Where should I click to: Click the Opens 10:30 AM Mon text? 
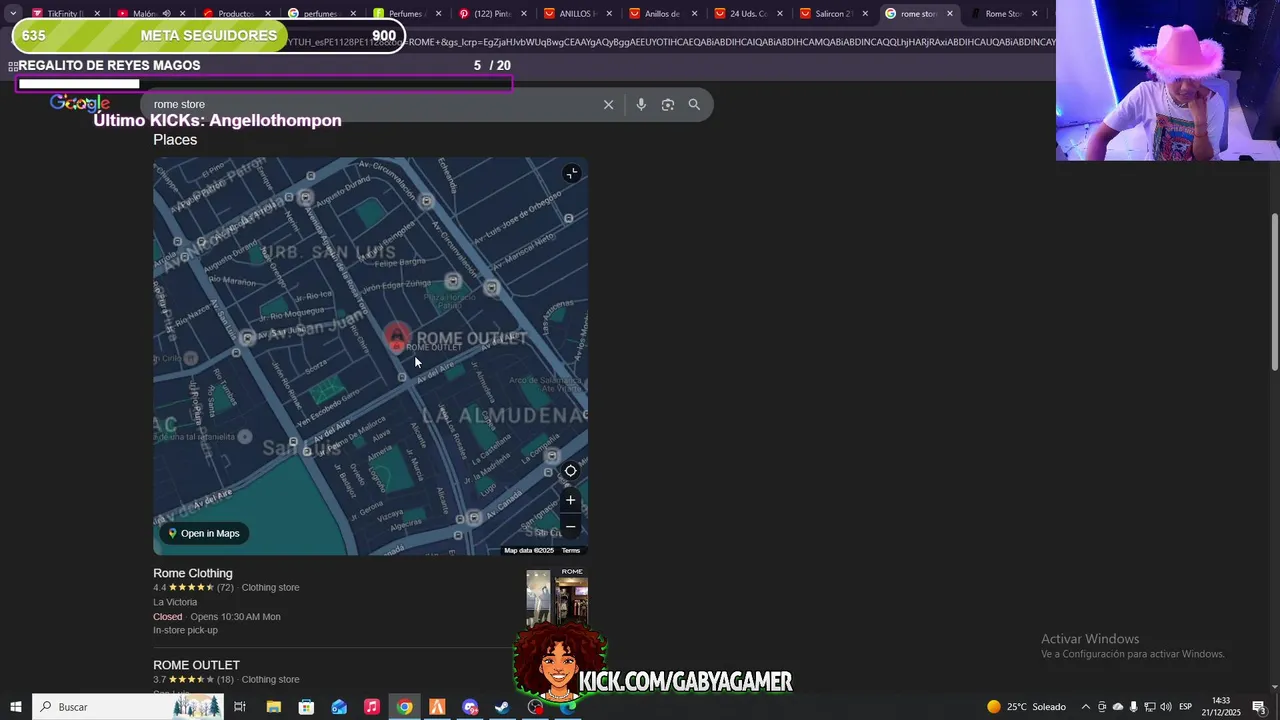[x=235, y=616]
